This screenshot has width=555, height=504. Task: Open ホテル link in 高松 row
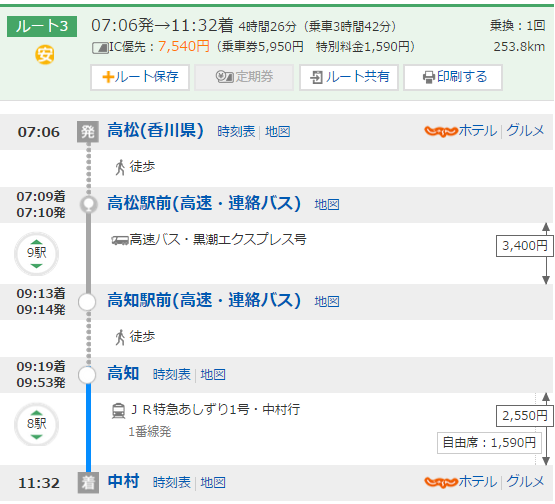pos(478,131)
